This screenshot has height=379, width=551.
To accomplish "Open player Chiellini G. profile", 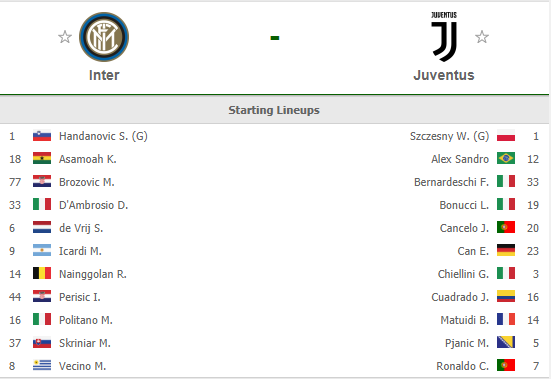I will coord(463,274).
